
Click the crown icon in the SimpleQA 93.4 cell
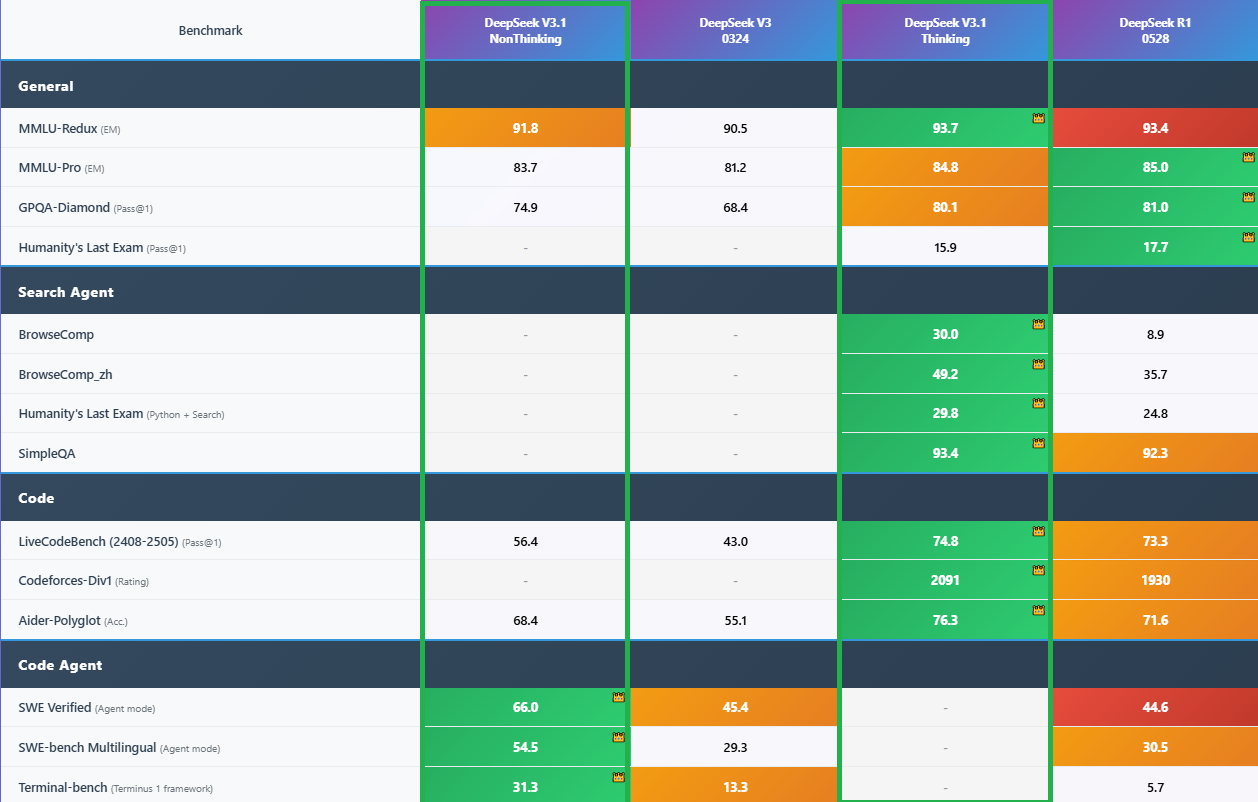click(1038, 443)
